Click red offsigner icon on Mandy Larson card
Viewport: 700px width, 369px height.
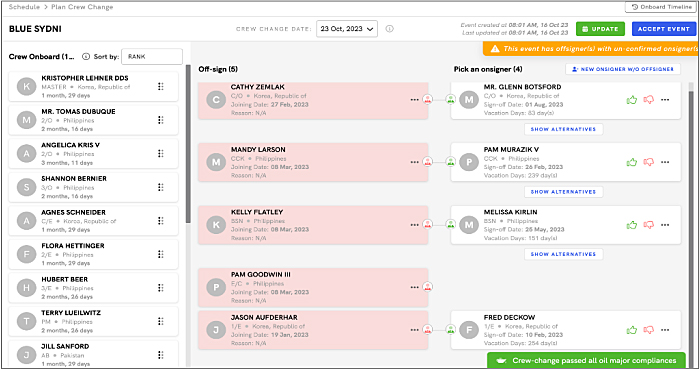coord(428,162)
